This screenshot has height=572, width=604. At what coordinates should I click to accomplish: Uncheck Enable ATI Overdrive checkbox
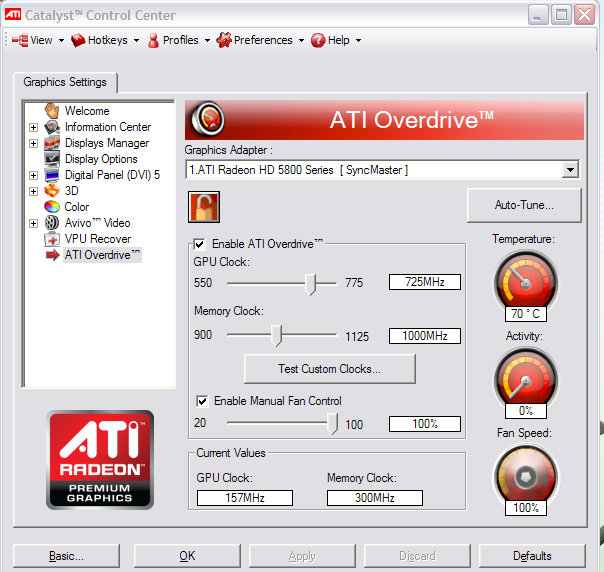(200, 244)
